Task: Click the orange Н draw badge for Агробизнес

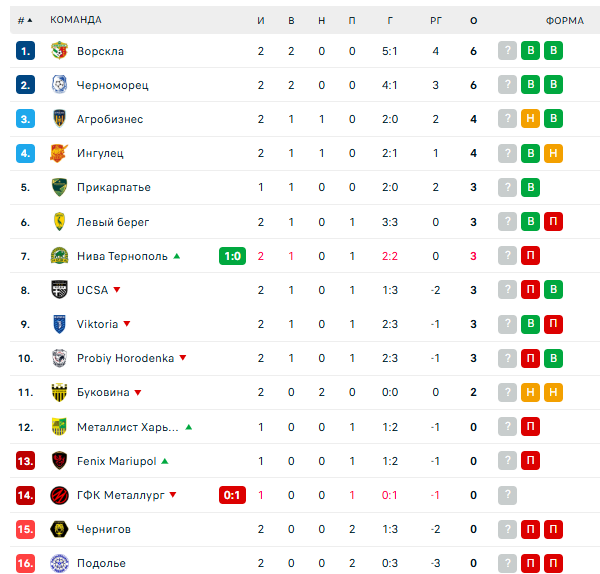Action: tap(531, 119)
